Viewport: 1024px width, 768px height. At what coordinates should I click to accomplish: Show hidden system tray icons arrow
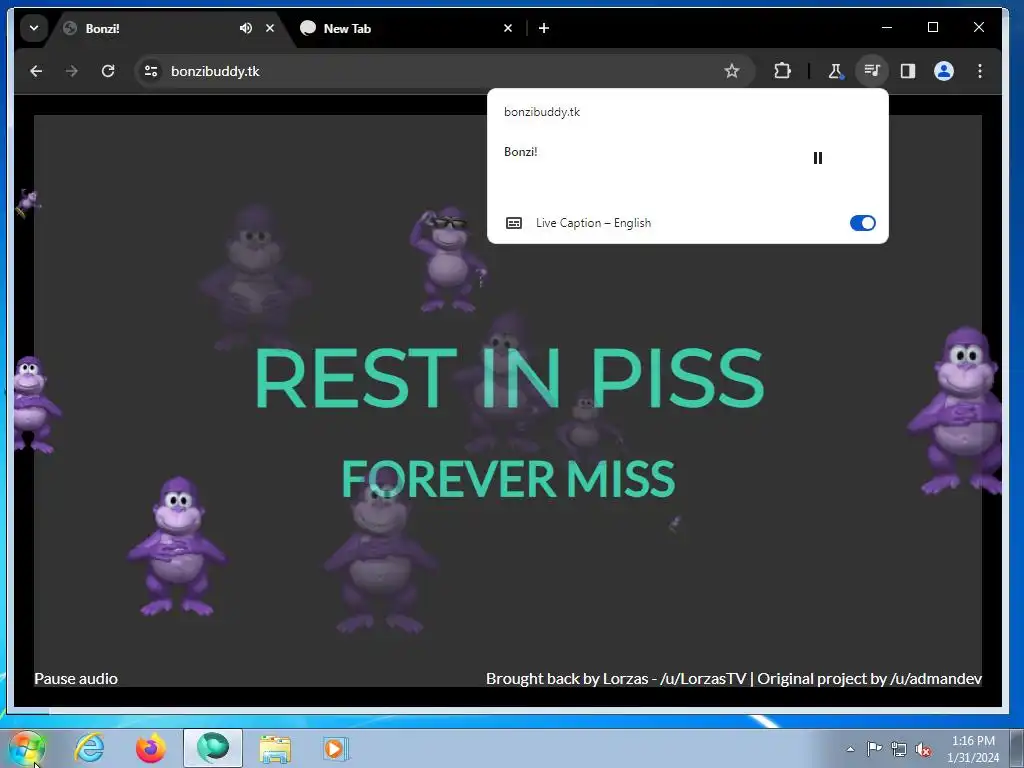(850, 749)
